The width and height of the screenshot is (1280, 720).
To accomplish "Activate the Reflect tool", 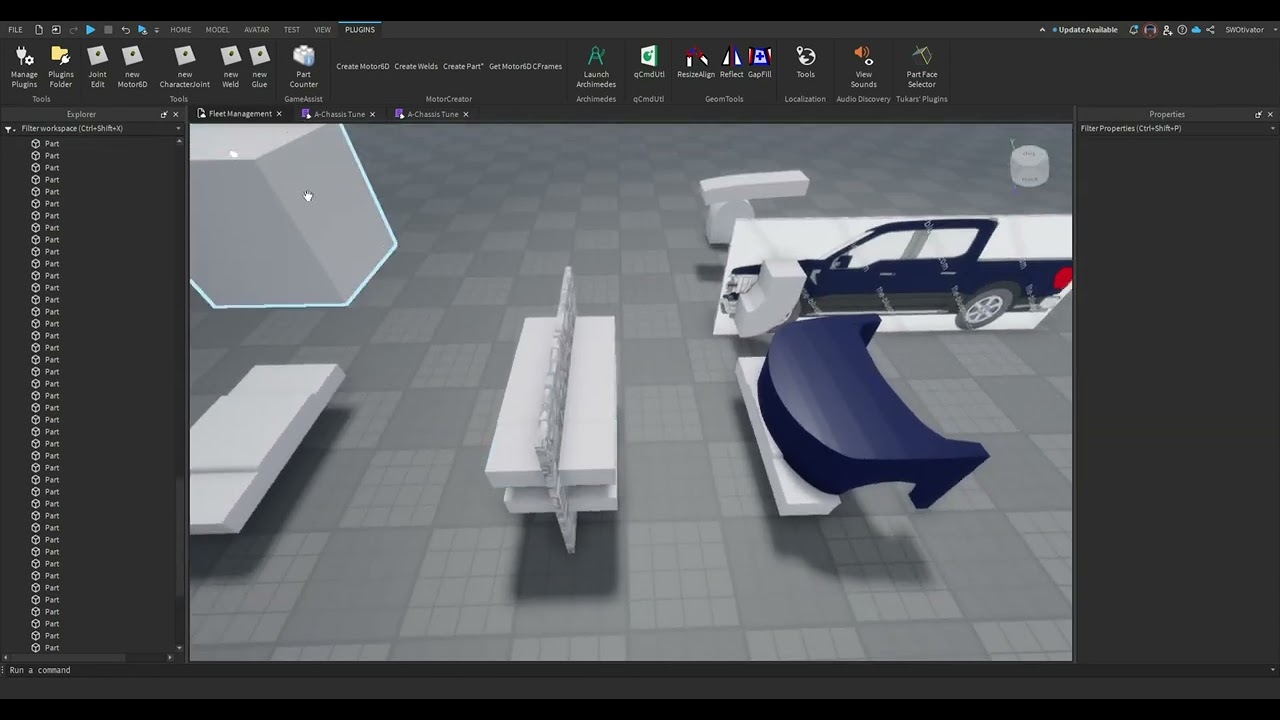I will pyautogui.click(x=732, y=62).
